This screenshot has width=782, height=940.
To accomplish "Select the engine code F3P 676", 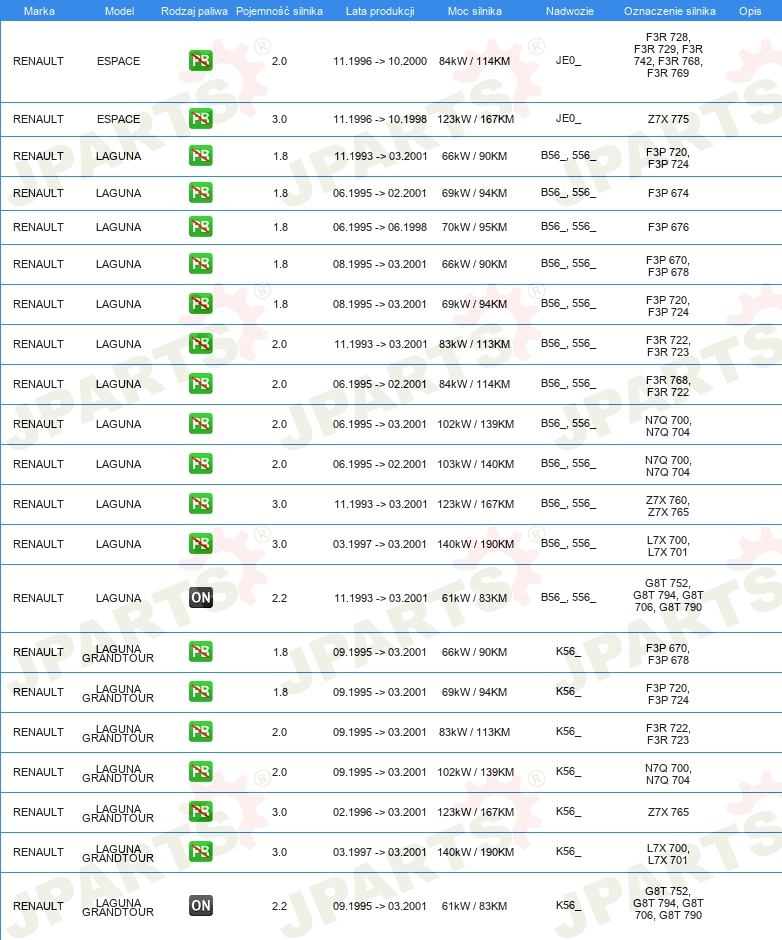I will [668, 227].
